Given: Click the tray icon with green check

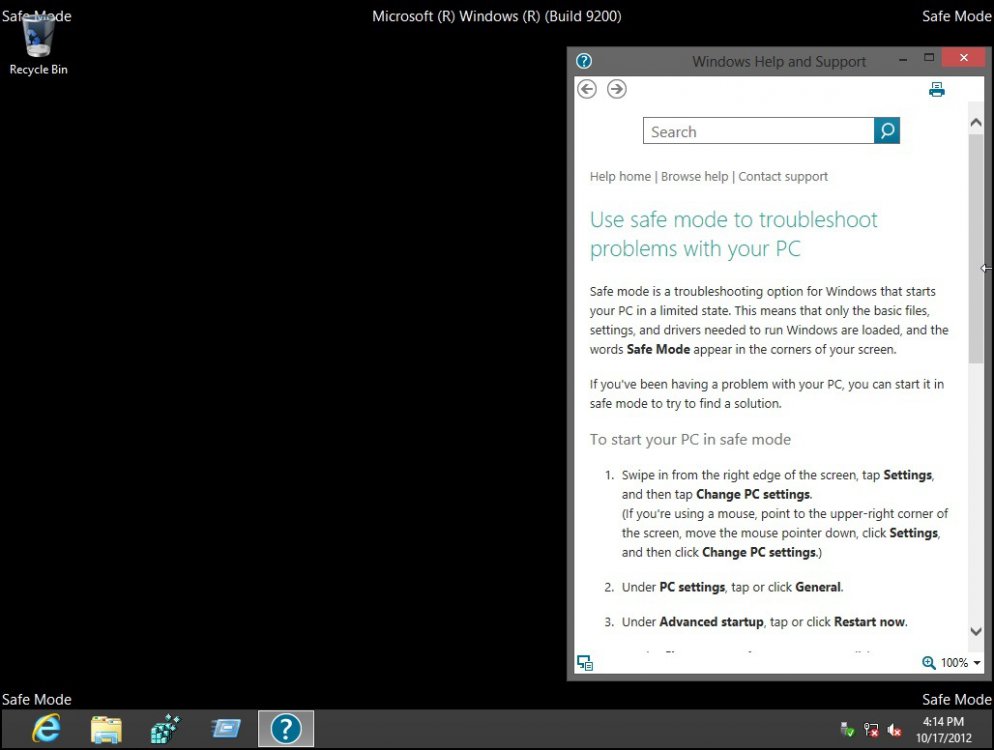Looking at the screenshot, I should pos(847,730).
